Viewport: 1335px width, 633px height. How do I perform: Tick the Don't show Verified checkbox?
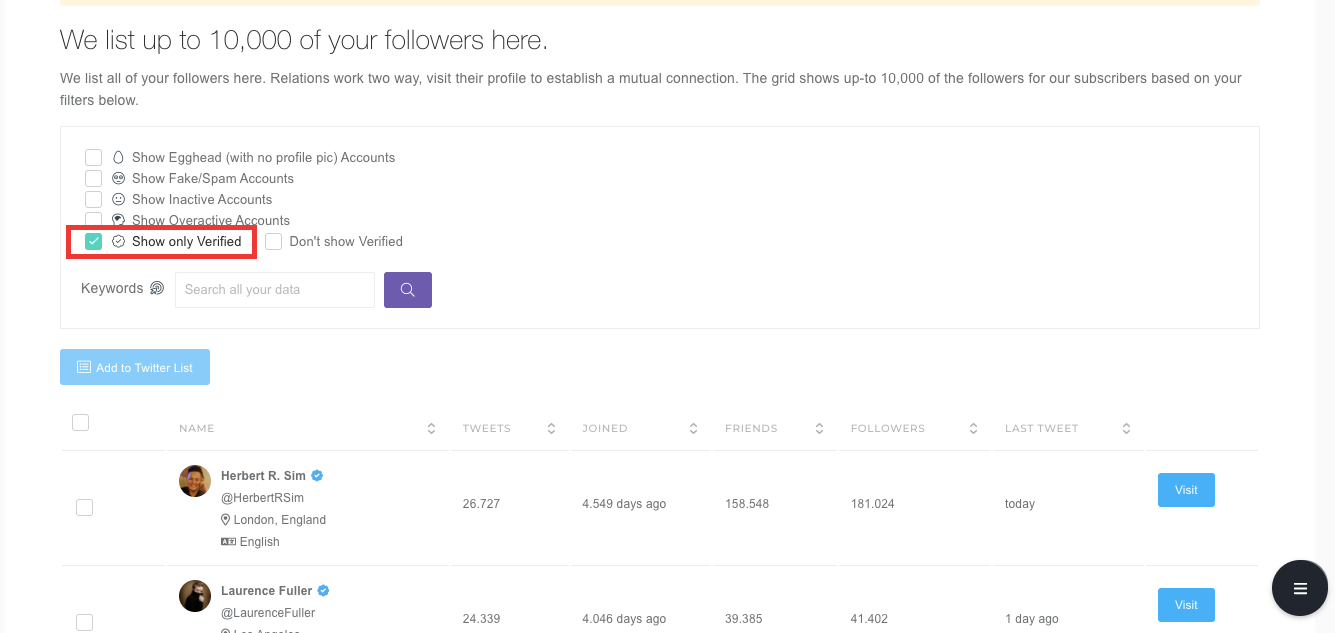(274, 241)
